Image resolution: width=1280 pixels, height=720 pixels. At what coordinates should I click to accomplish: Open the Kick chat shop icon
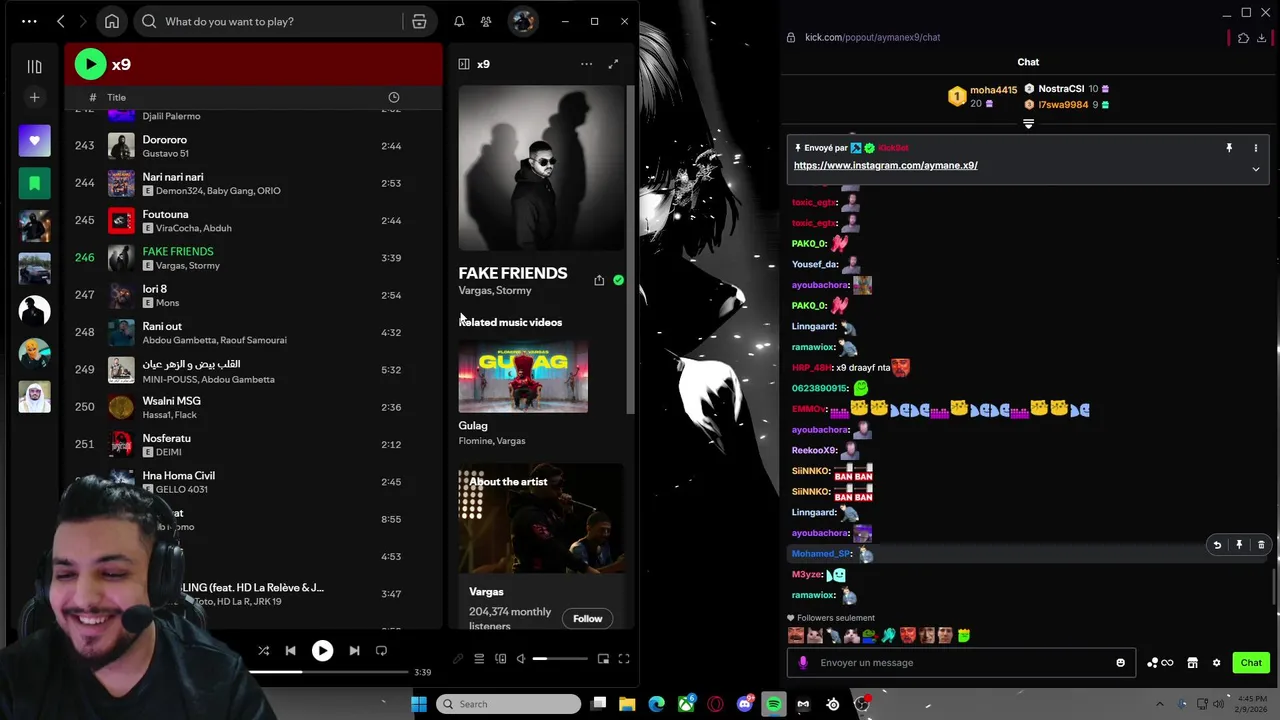[1192, 662]
